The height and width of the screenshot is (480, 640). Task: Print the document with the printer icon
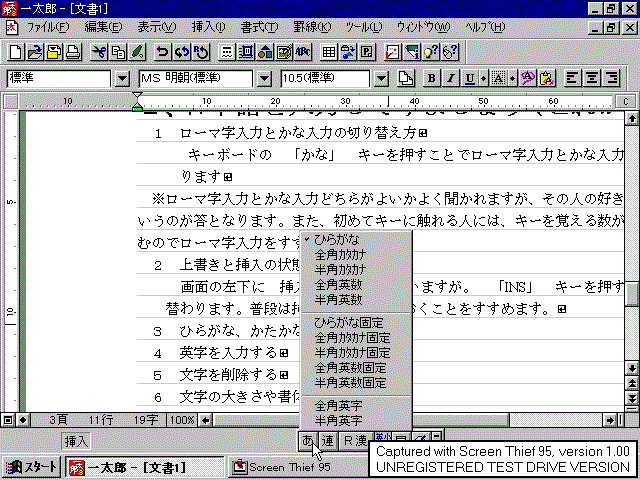coord(73,52)
